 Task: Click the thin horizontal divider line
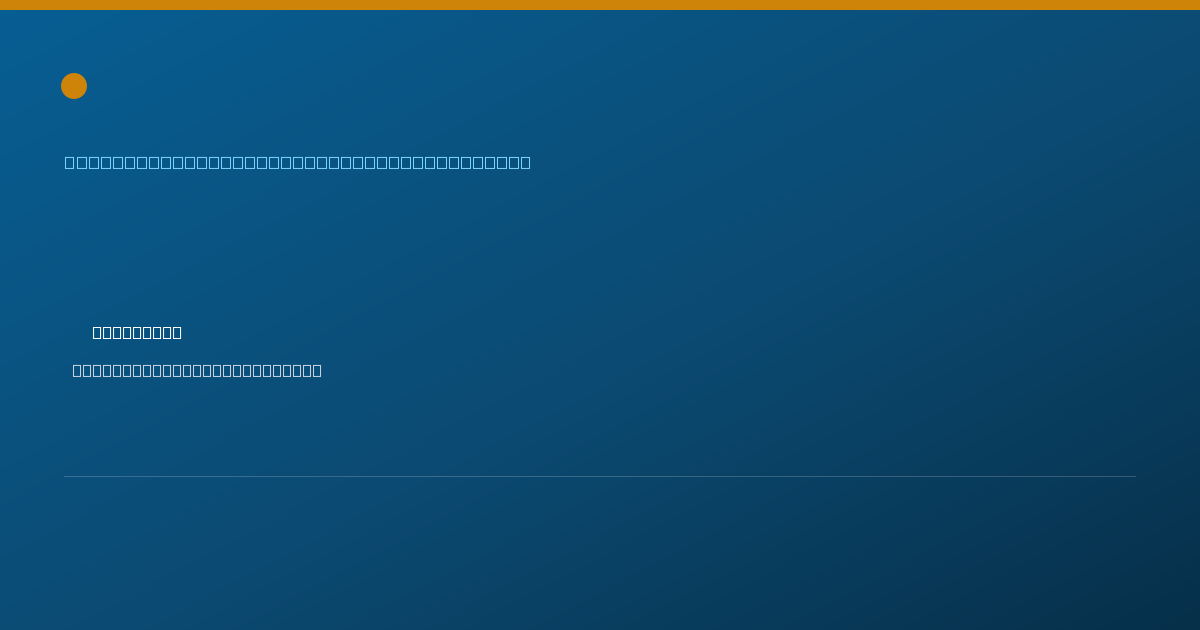click(600, 476)
